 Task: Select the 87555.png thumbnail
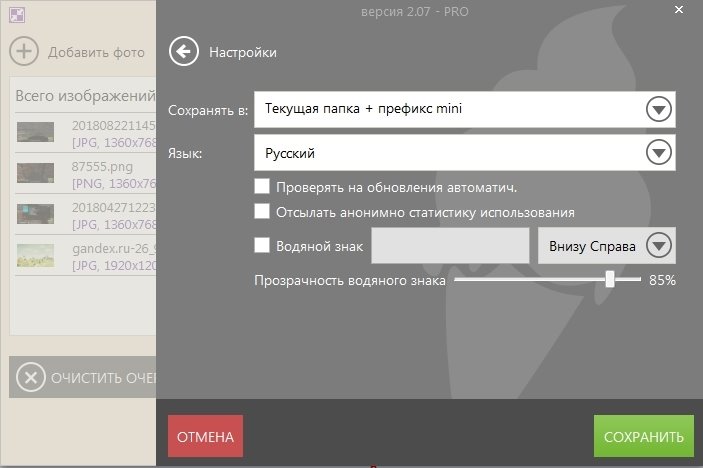coord(35,173)
